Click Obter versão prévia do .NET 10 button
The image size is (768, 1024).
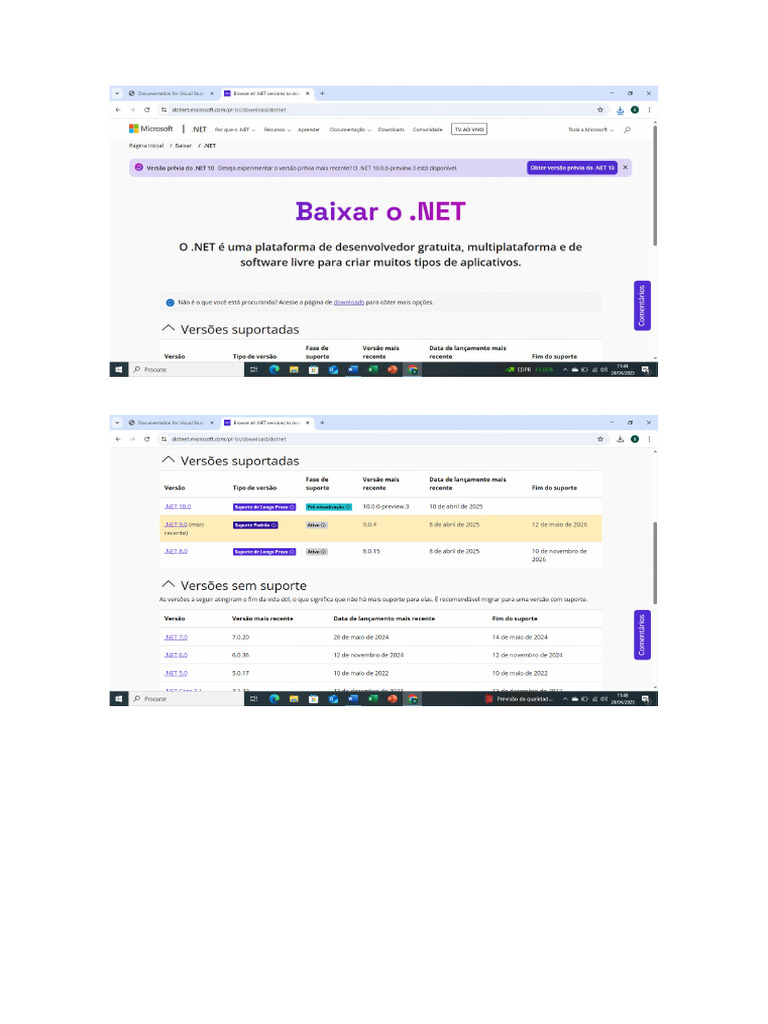(572, 168)
